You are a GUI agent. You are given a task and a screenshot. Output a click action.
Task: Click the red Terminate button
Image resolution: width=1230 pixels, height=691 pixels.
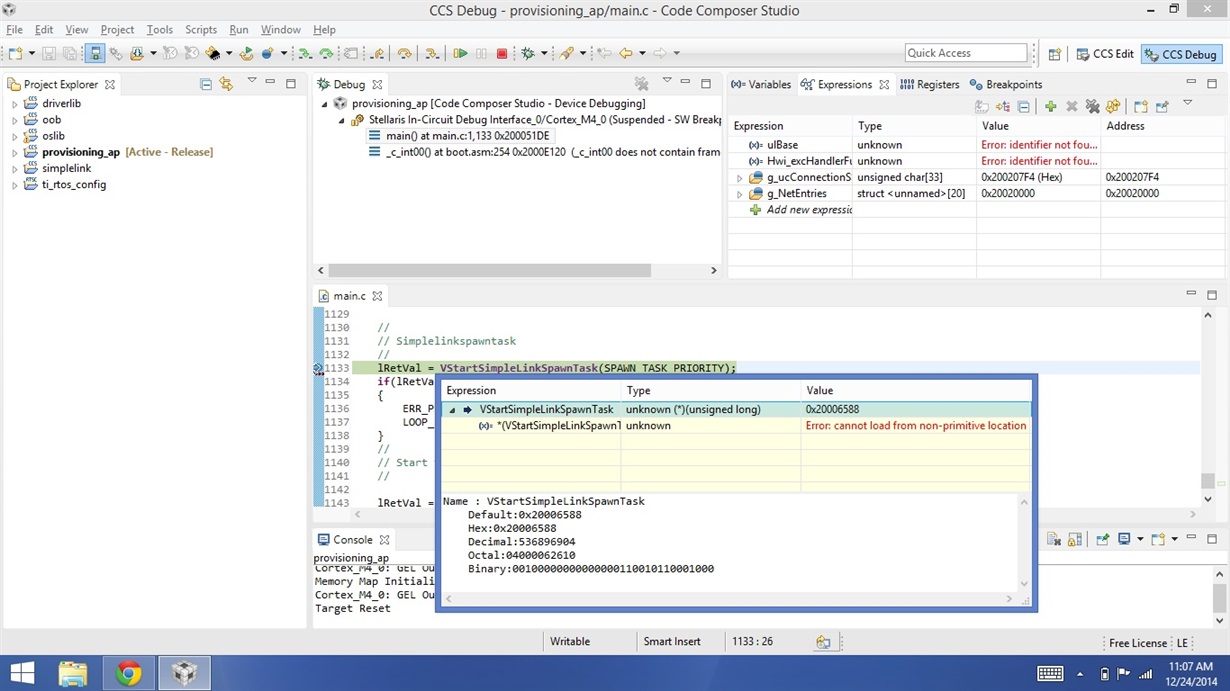point(502,53)
